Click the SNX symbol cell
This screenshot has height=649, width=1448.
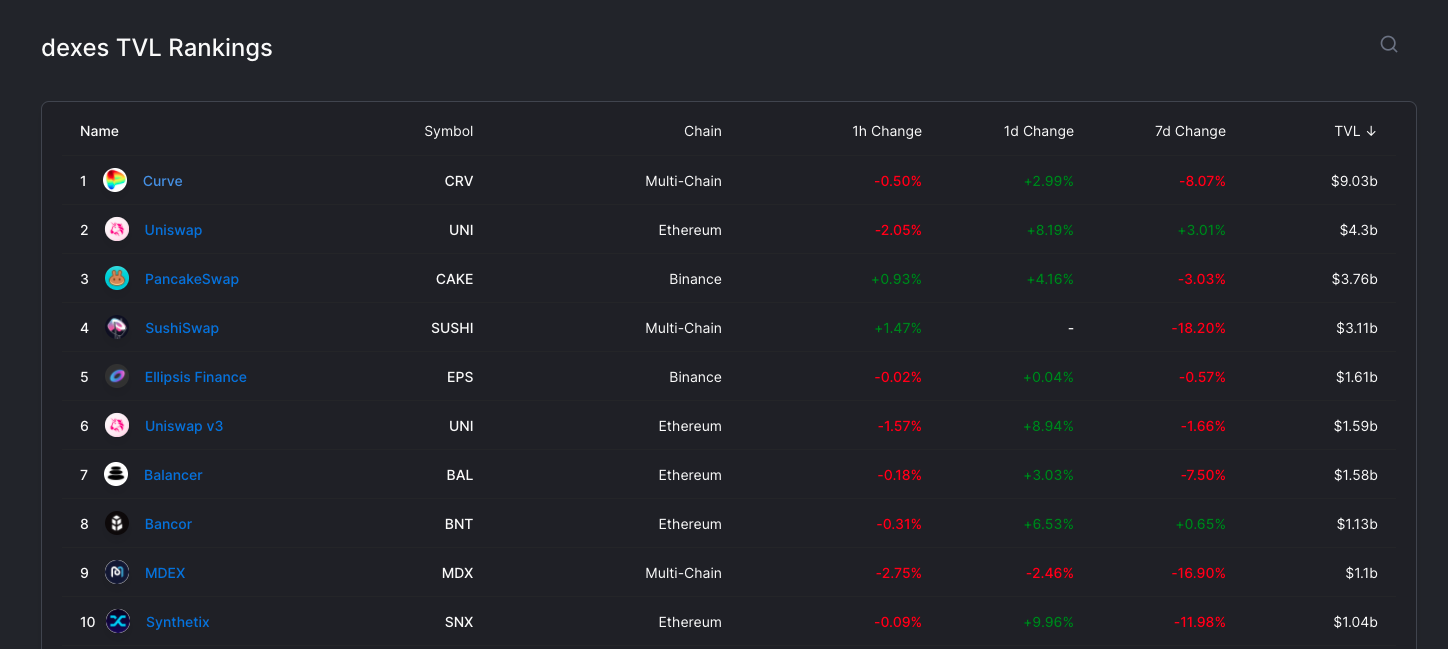[x=459, y=622]
